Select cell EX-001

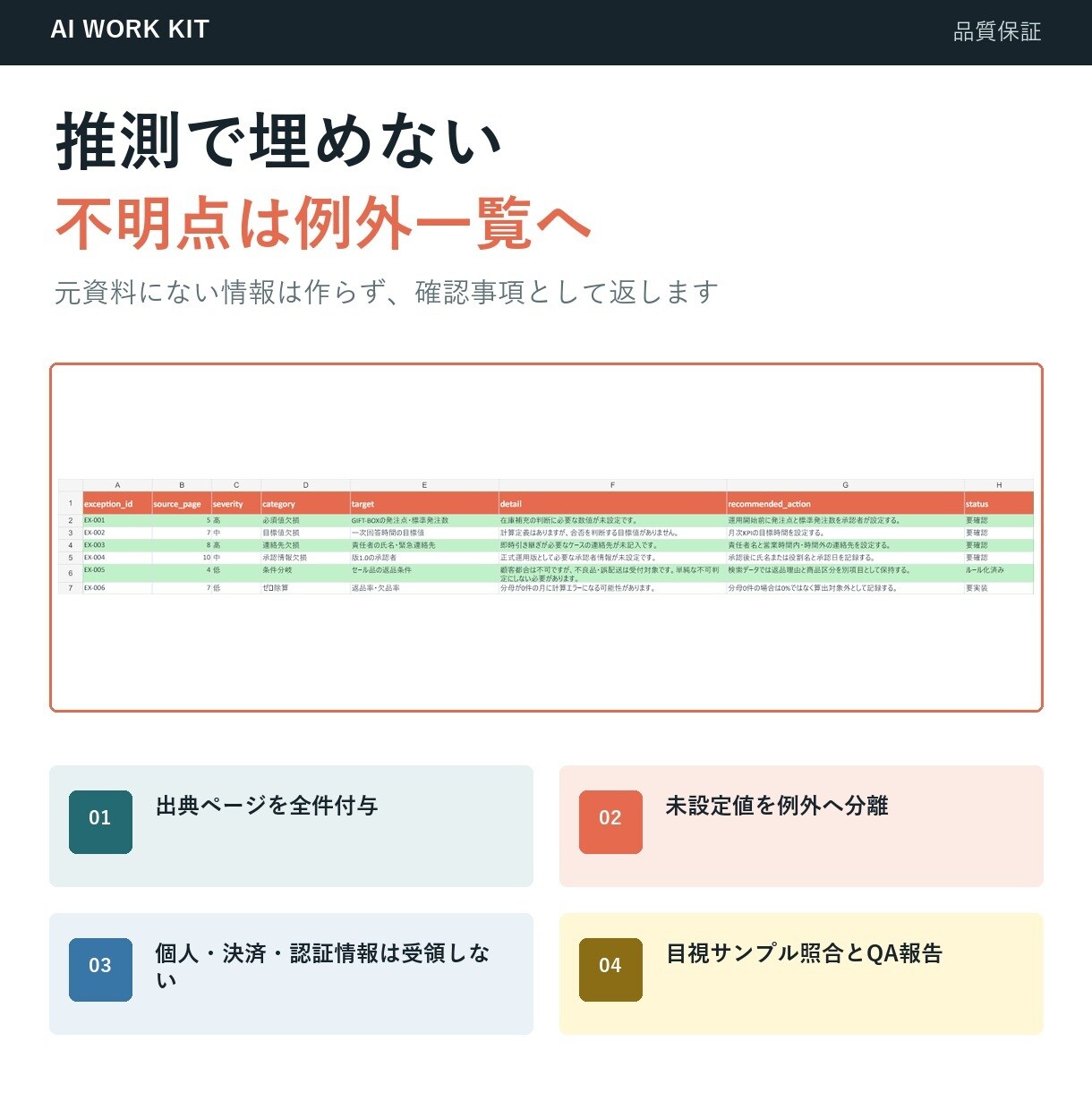117,520
